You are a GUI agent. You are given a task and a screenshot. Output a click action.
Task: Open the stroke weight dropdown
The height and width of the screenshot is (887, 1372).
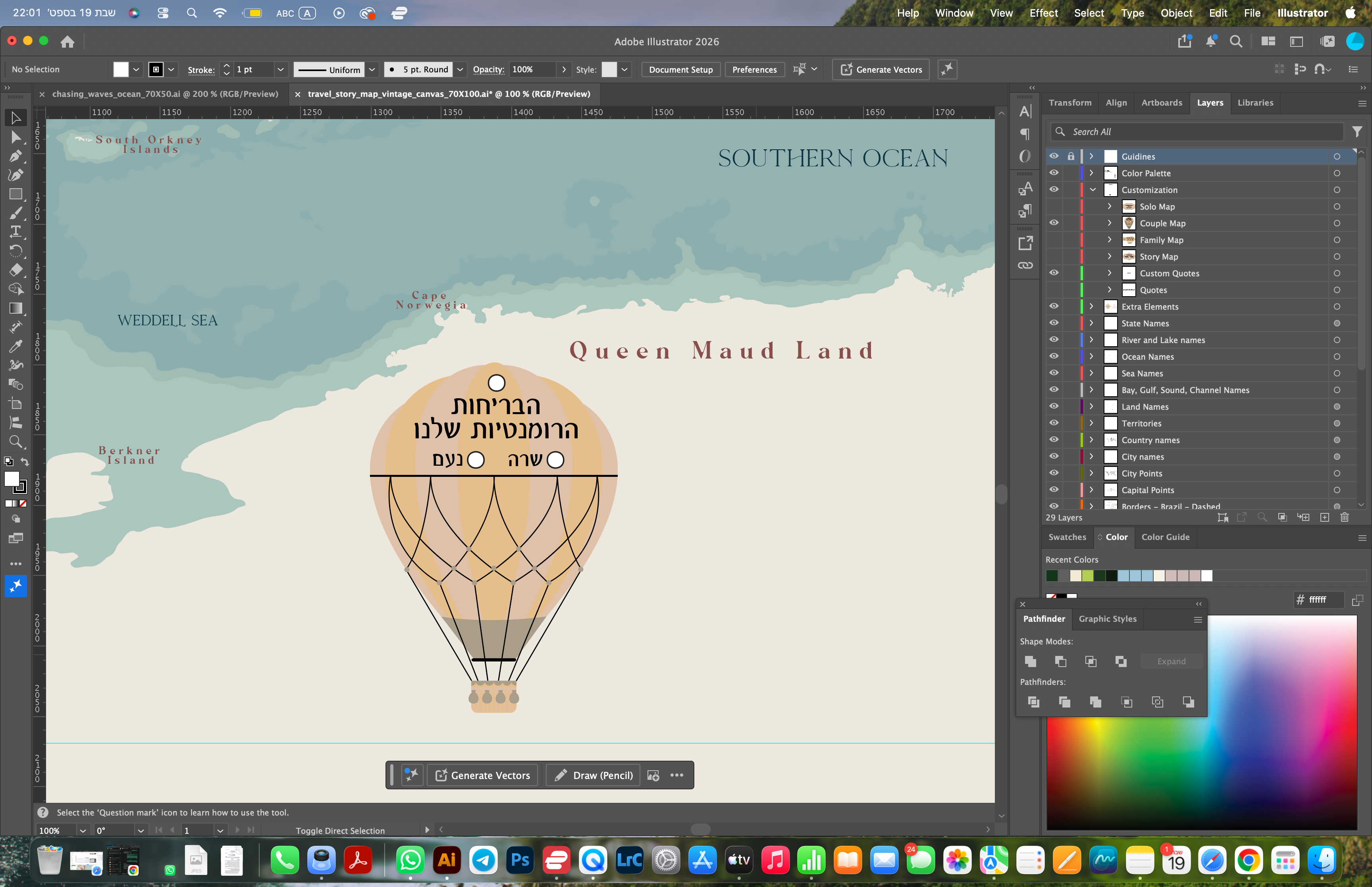tap(280, 69)
